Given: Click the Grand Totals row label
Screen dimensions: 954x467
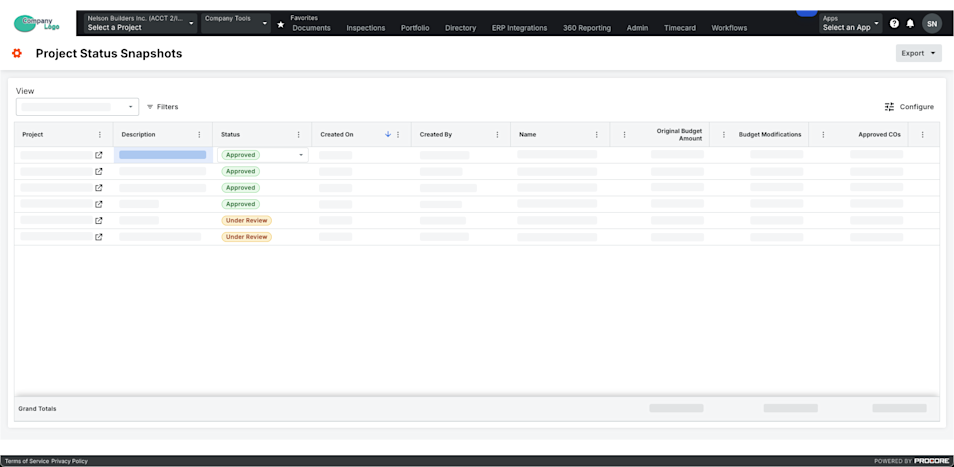Looking at the screenshot, I should click(38, 409).
